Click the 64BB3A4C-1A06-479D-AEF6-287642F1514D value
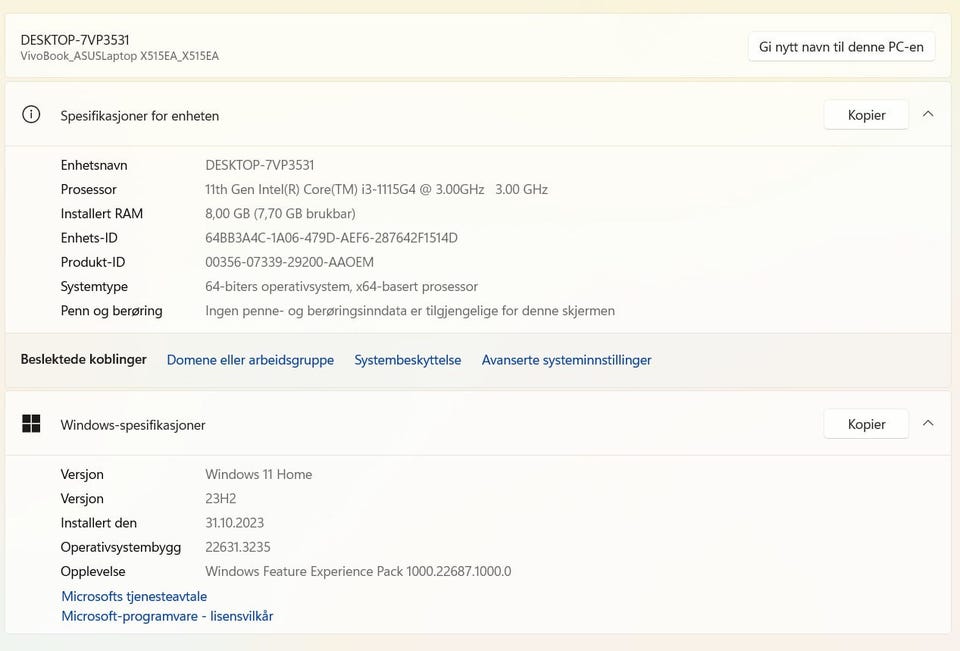The image size is (960, 651). point(331,238)
